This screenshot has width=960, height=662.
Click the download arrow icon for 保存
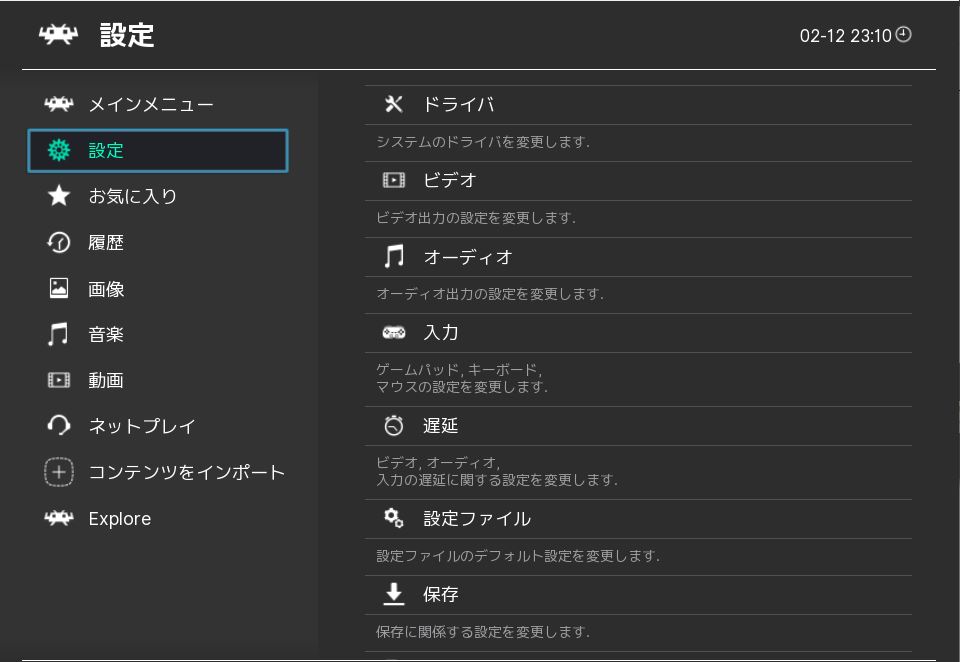click(394, 595)
